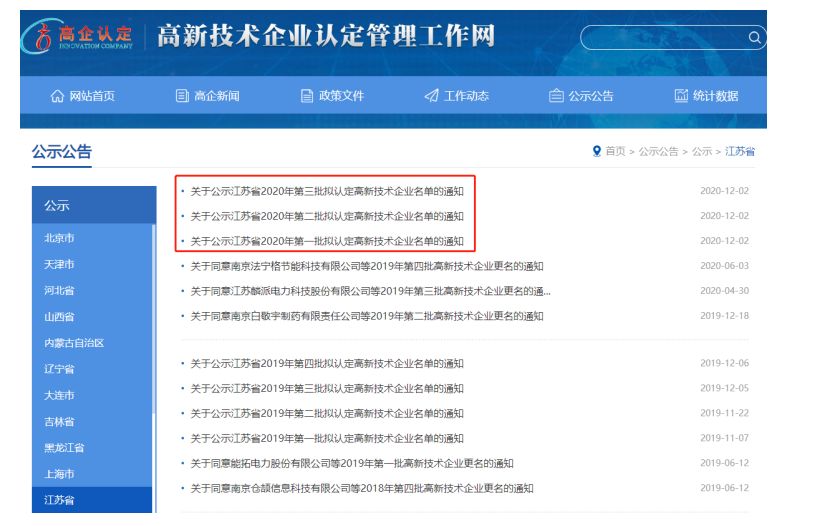Screen dimensions: 819x526
Task: Open the 政策文件 menu item
Action: (332, 96)
